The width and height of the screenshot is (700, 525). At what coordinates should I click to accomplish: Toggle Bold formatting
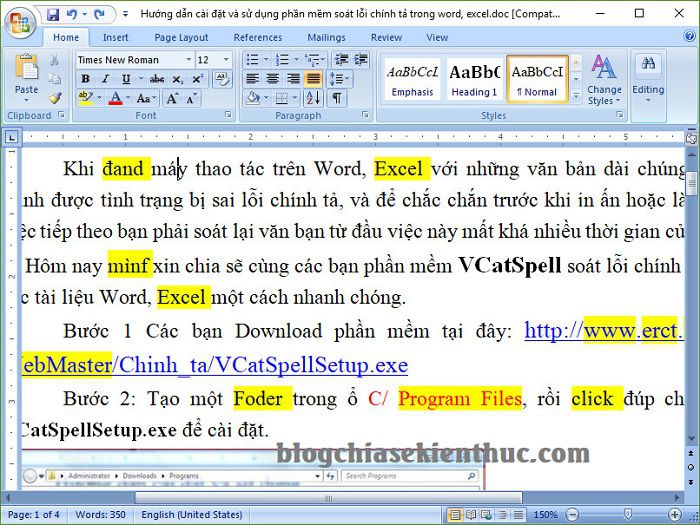point(85,79)
